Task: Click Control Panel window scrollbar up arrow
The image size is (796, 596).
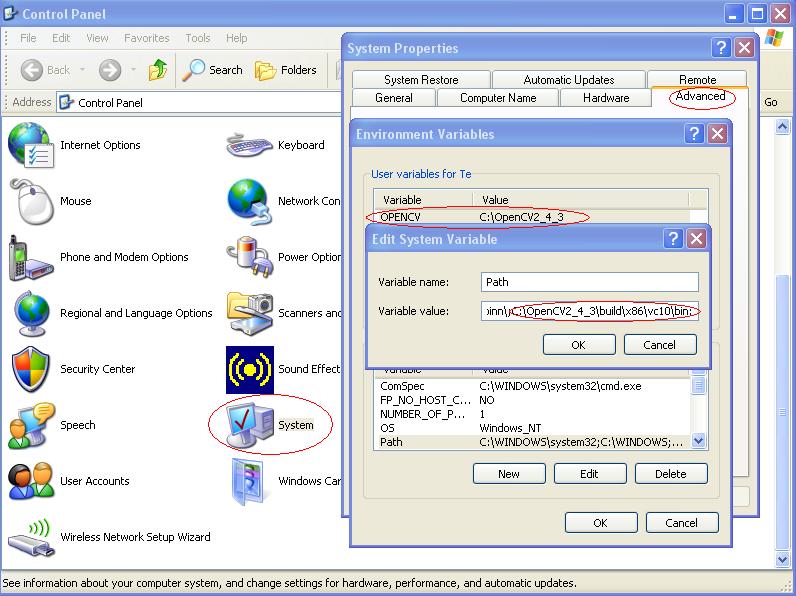Action: click(x=782, y=127)
